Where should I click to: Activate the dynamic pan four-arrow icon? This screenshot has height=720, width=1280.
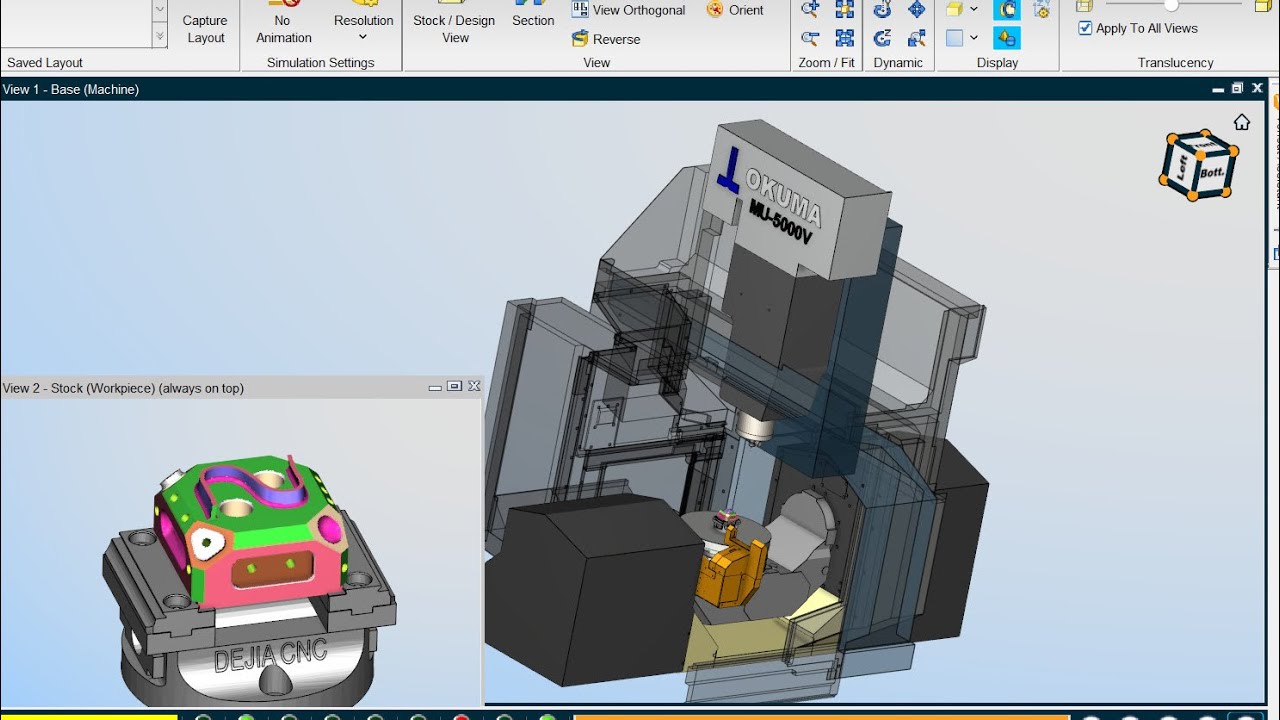coord(917,10)
